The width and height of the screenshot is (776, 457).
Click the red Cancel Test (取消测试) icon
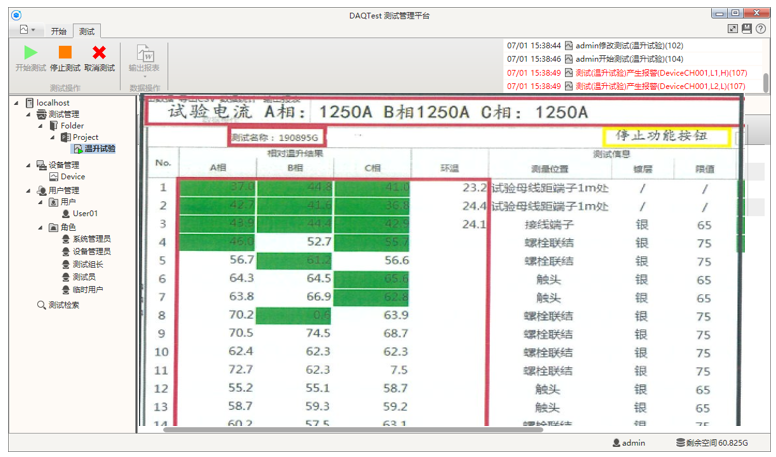coord(98,53)
